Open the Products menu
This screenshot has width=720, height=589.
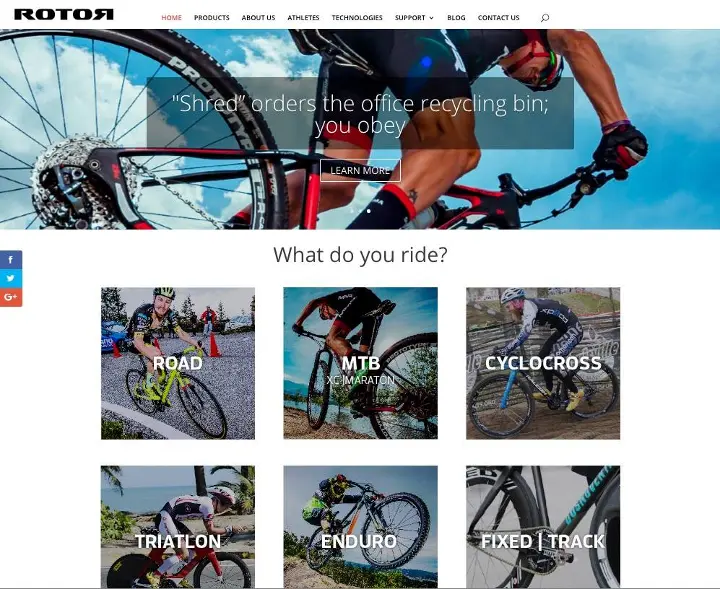coord(212,17)
